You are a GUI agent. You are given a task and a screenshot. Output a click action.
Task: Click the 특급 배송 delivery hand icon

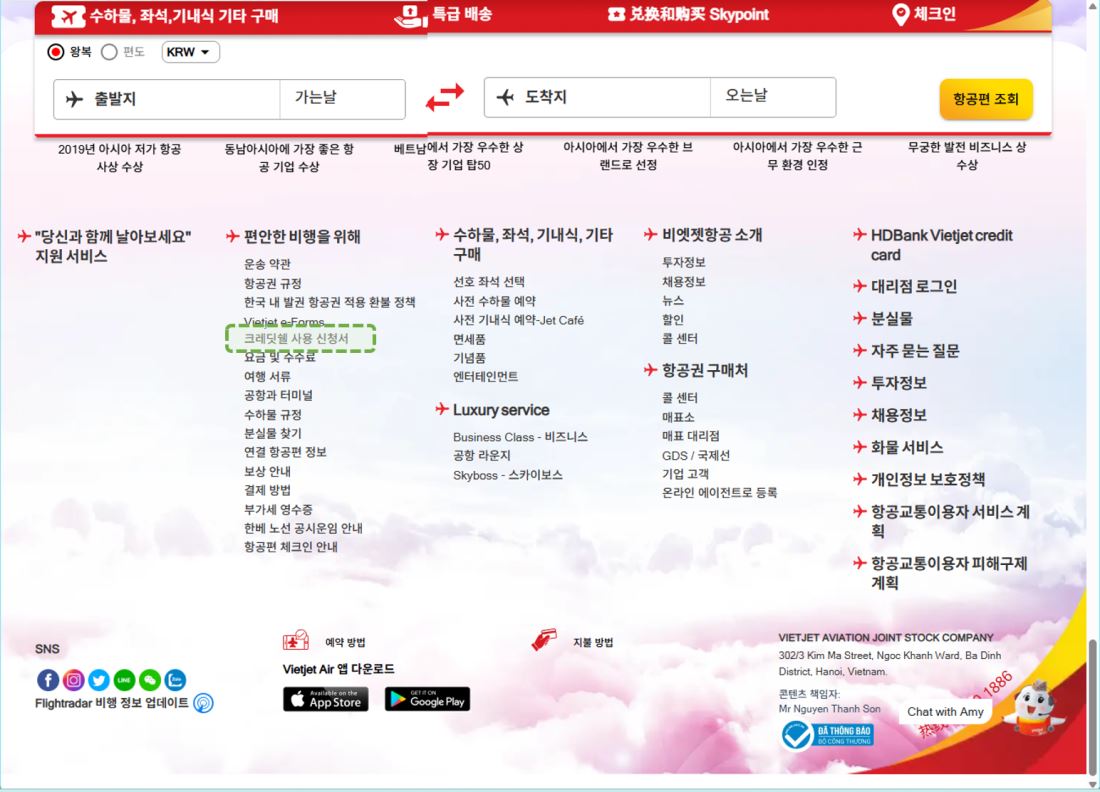(411, 16)
